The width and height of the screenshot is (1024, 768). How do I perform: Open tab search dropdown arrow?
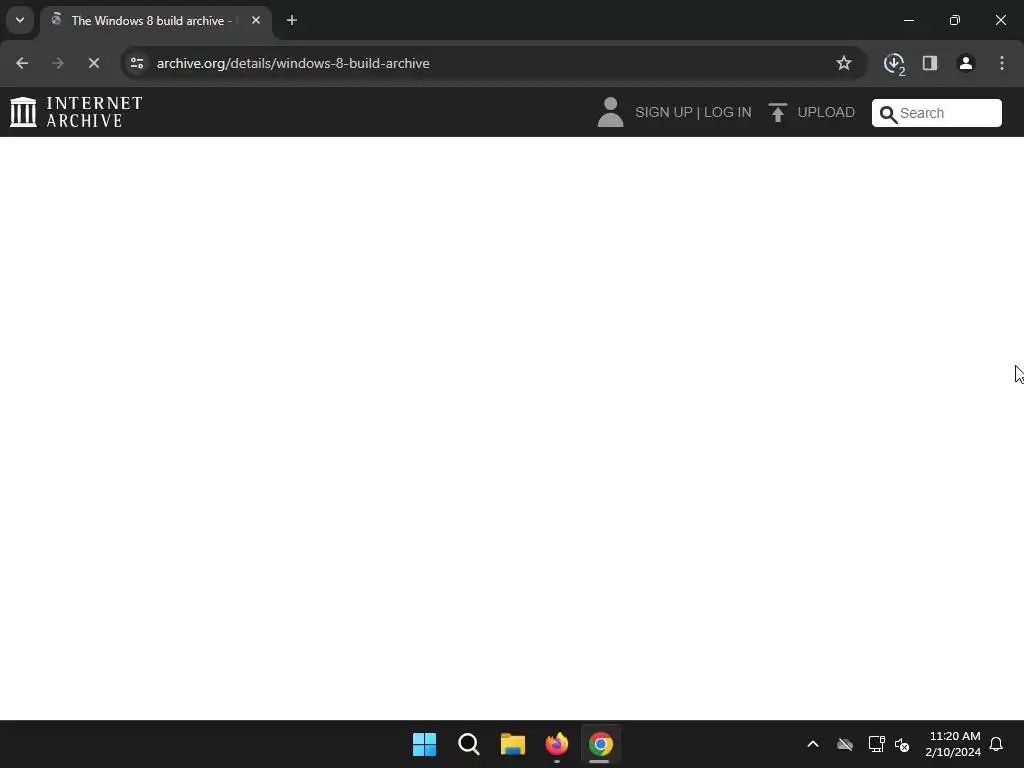[x=20, y=20]
